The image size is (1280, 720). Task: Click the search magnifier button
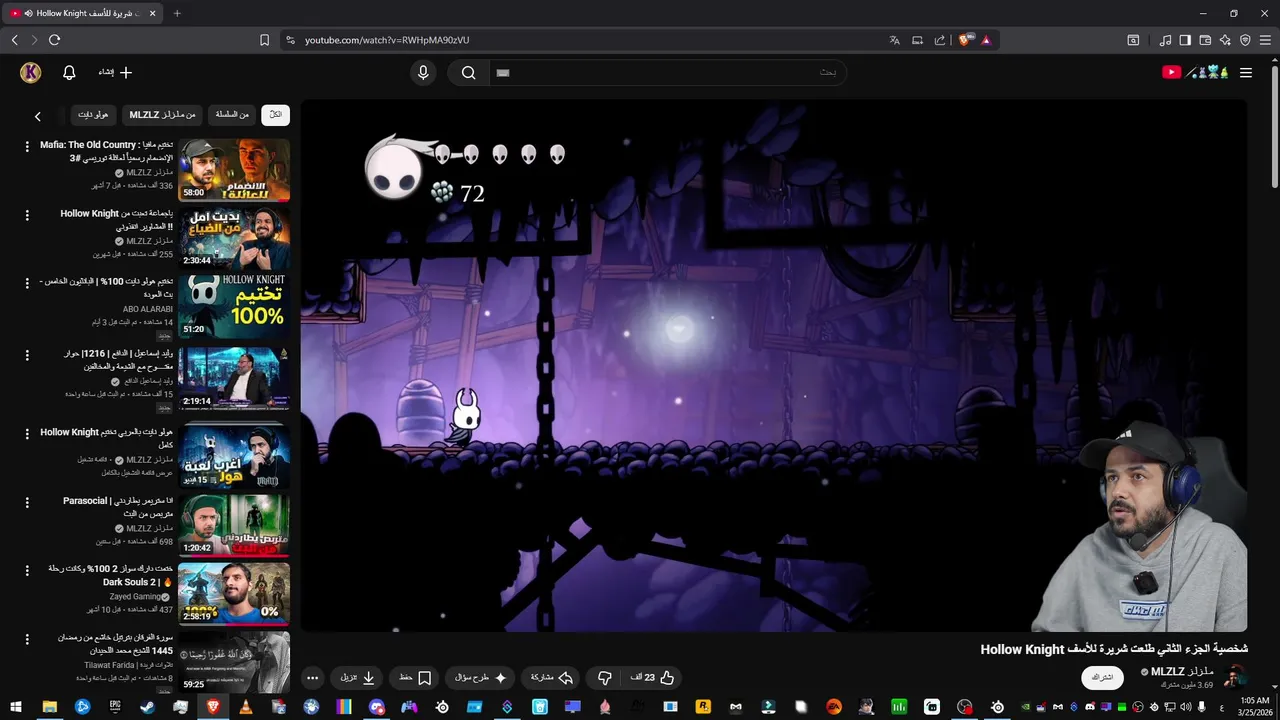468,72
